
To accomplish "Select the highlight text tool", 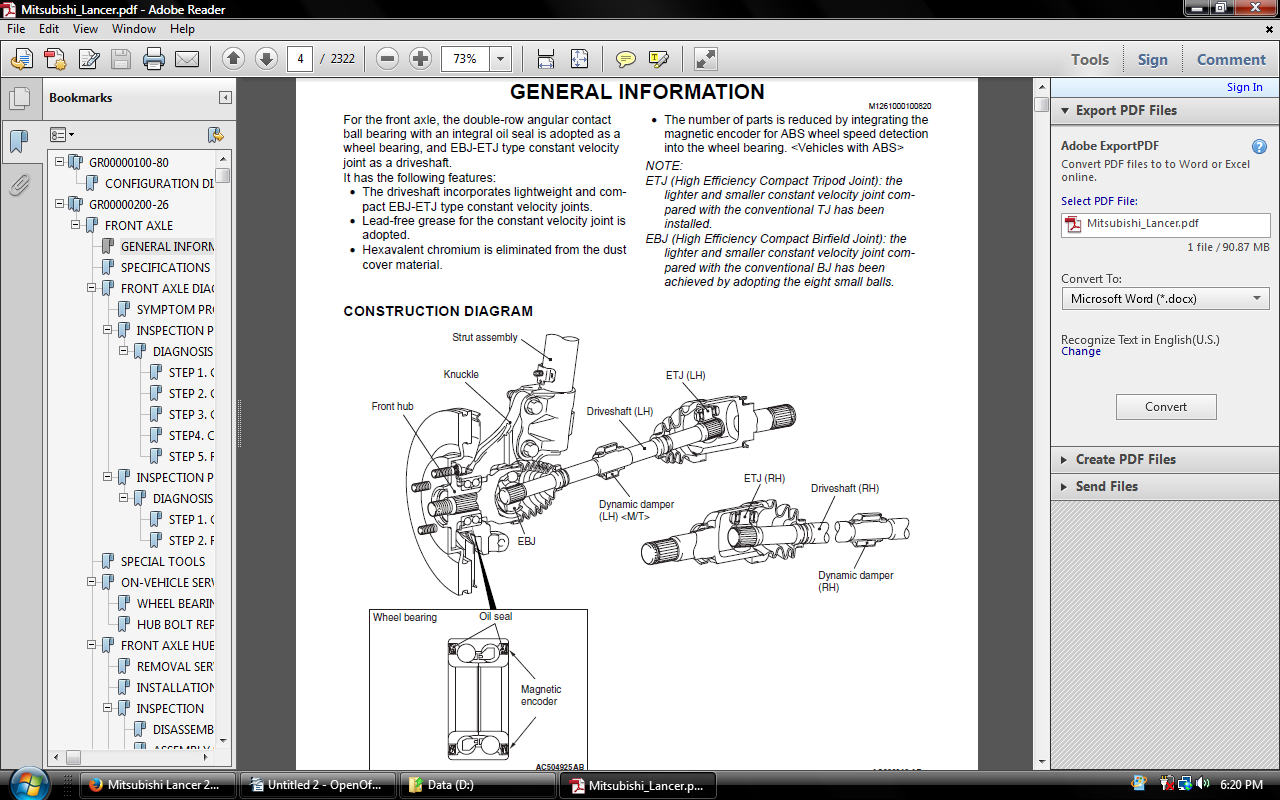I will coord(658,59).
